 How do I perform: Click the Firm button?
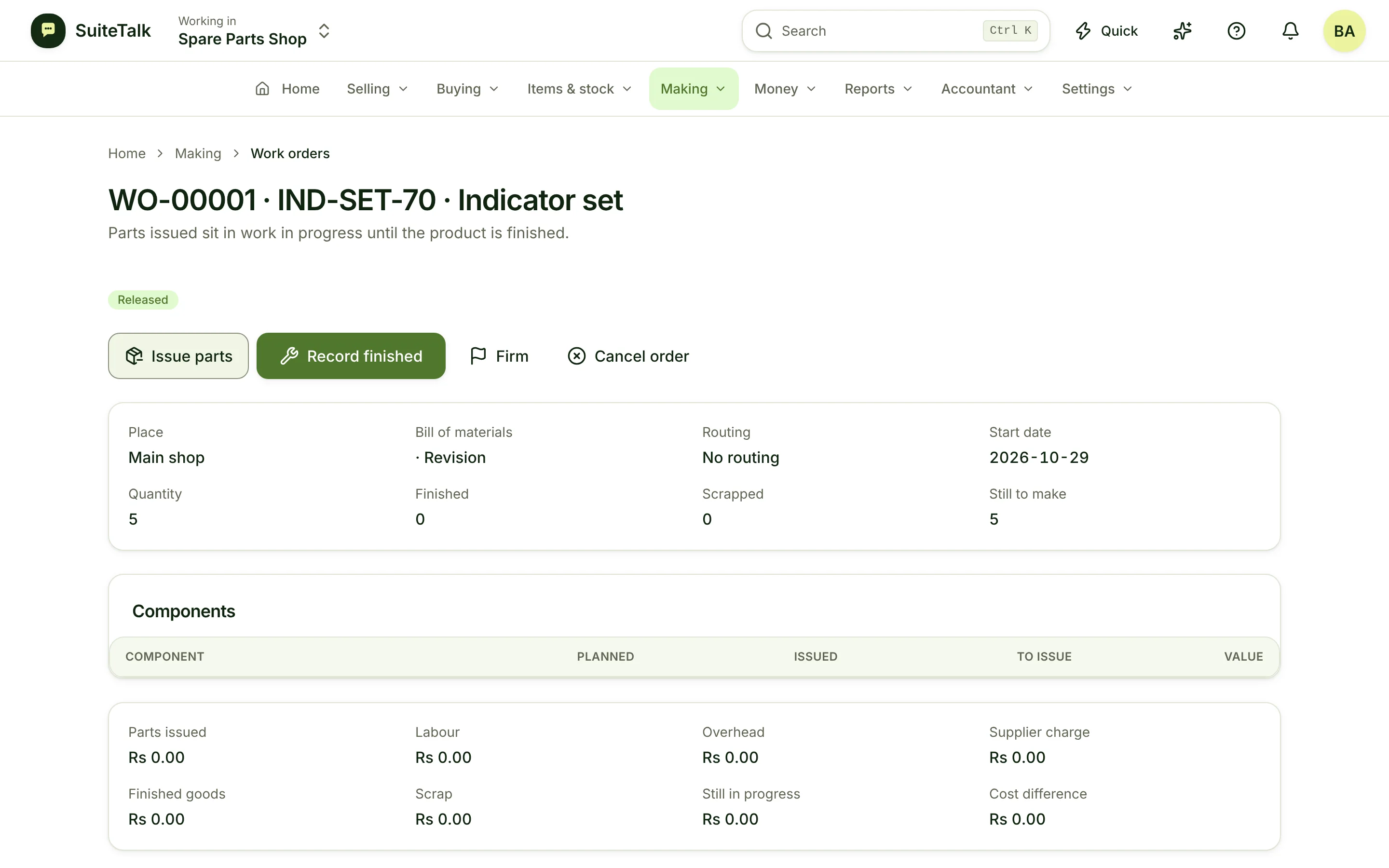click(499, 356)
